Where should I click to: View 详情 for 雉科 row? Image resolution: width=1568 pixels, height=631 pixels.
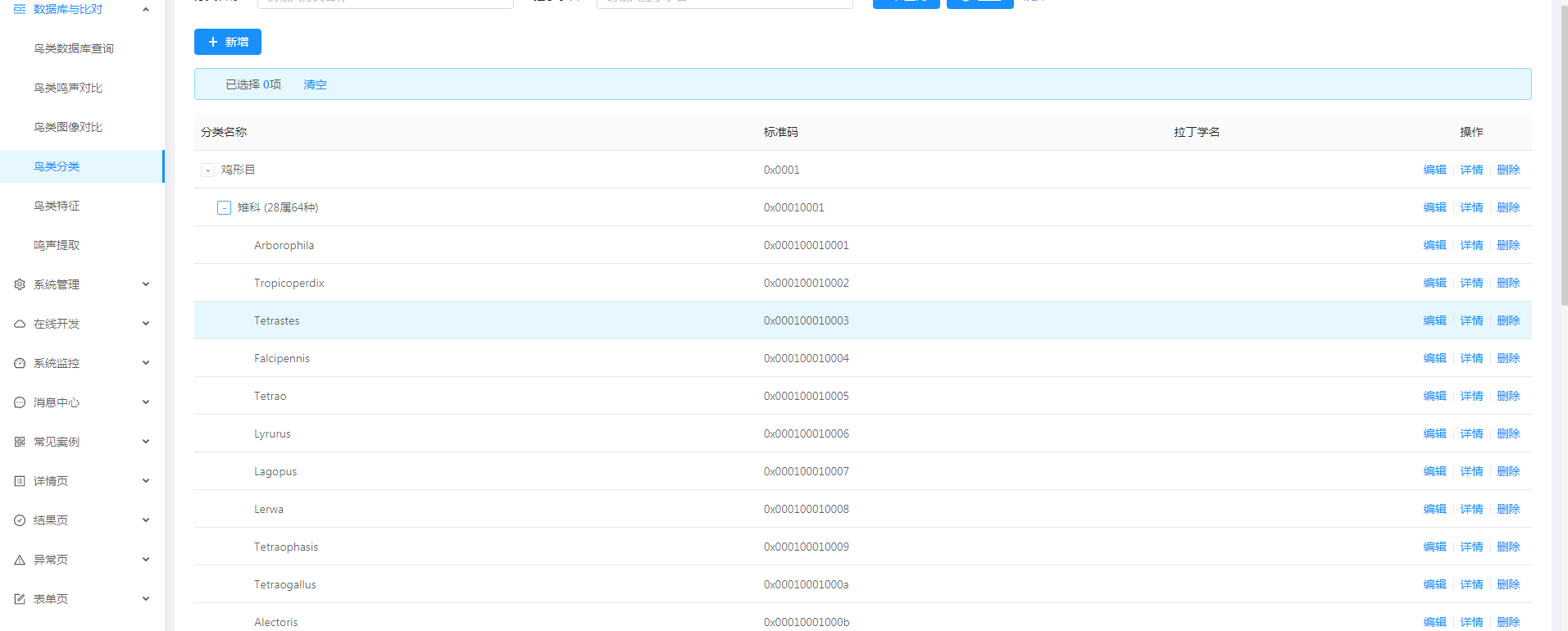(x=1471, y=207)
